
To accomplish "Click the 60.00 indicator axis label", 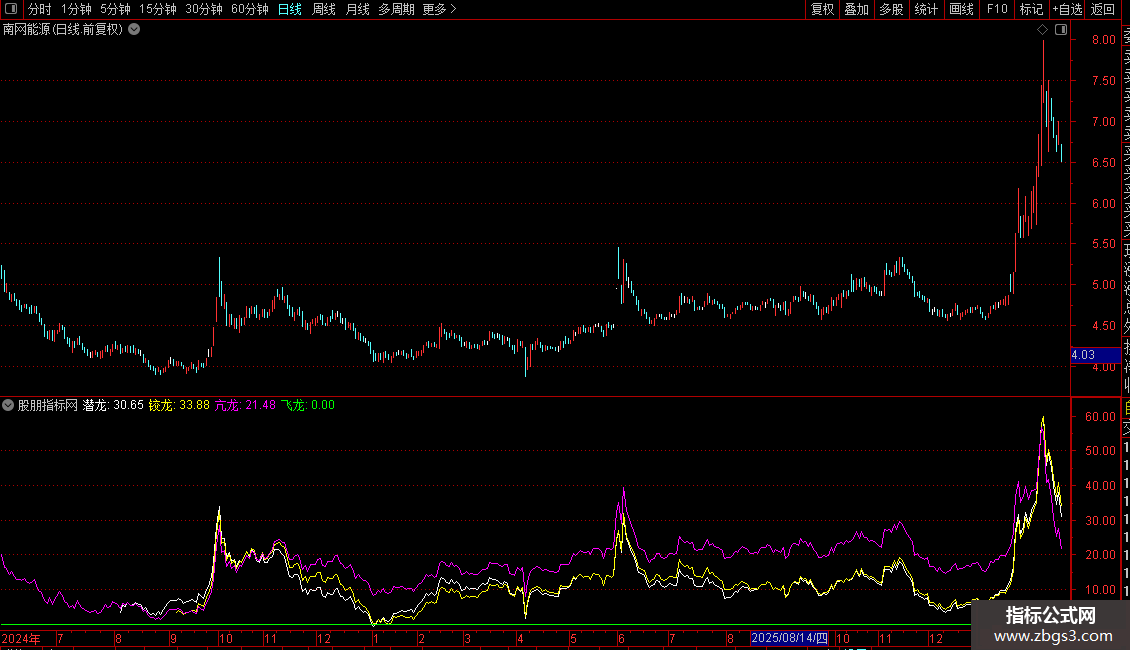I will 1100,417.
